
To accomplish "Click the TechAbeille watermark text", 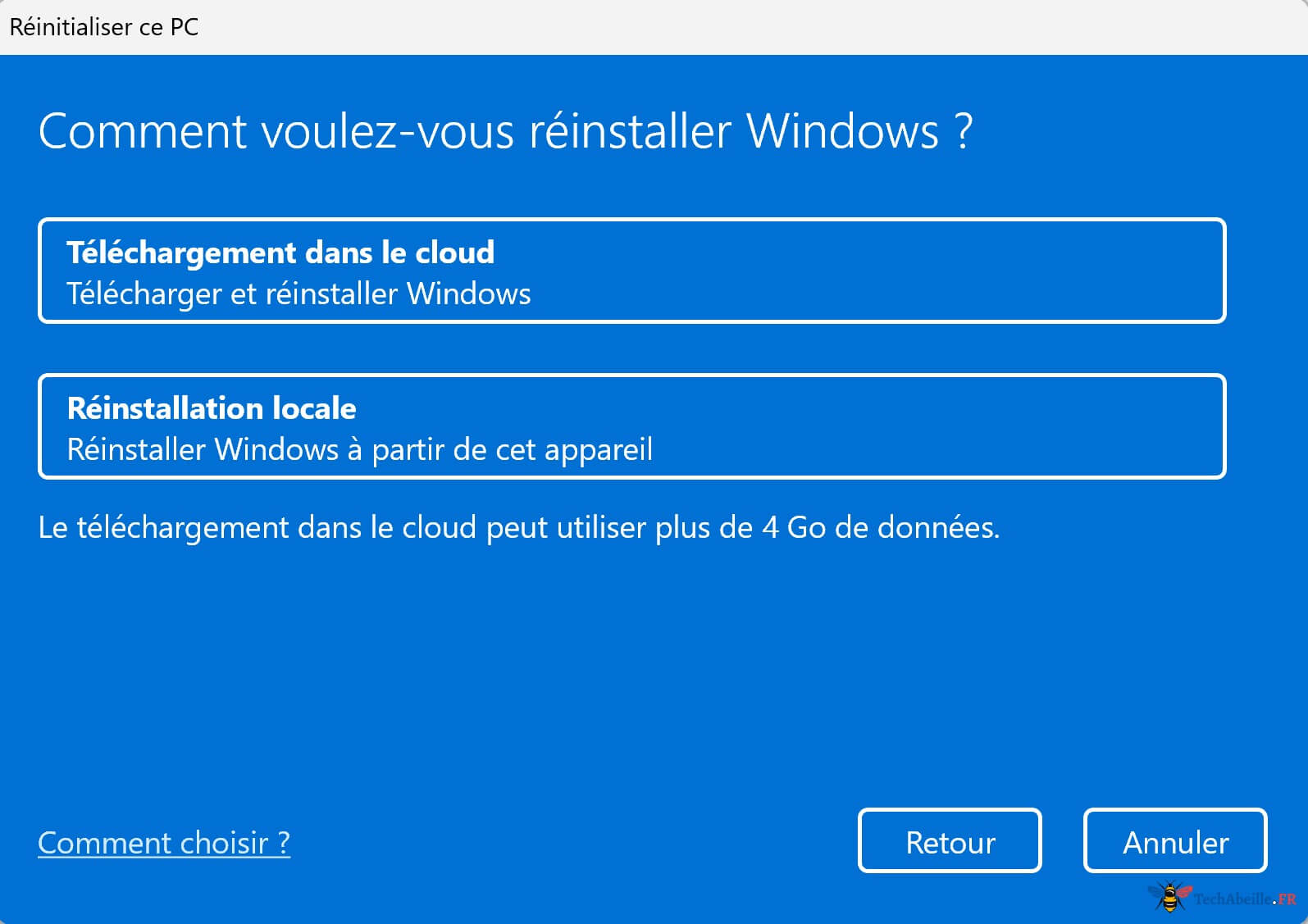I will tap(1233, 899).
